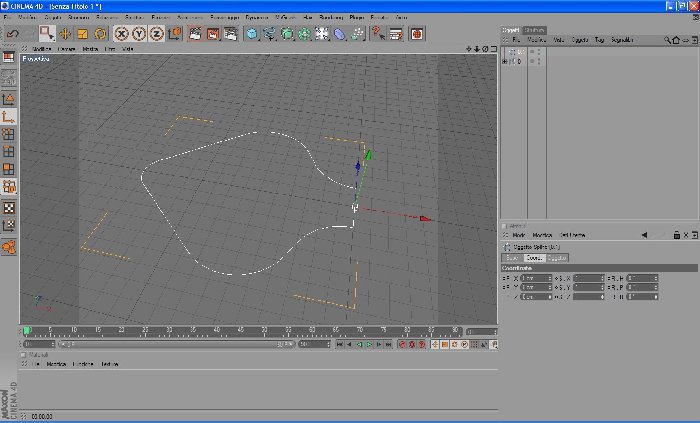Select the Base tab in attribute manager
Screen dimensions: 700x423
(x=512, y=258)
